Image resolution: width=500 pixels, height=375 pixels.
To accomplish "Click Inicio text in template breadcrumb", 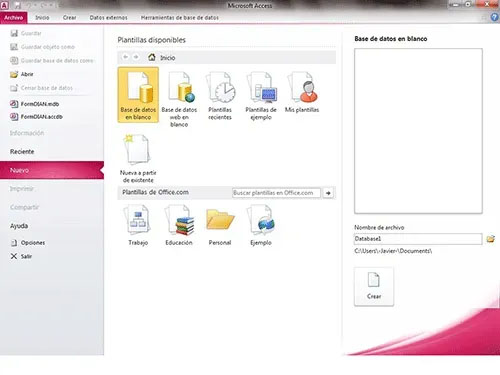I will [x=168, y=58].
